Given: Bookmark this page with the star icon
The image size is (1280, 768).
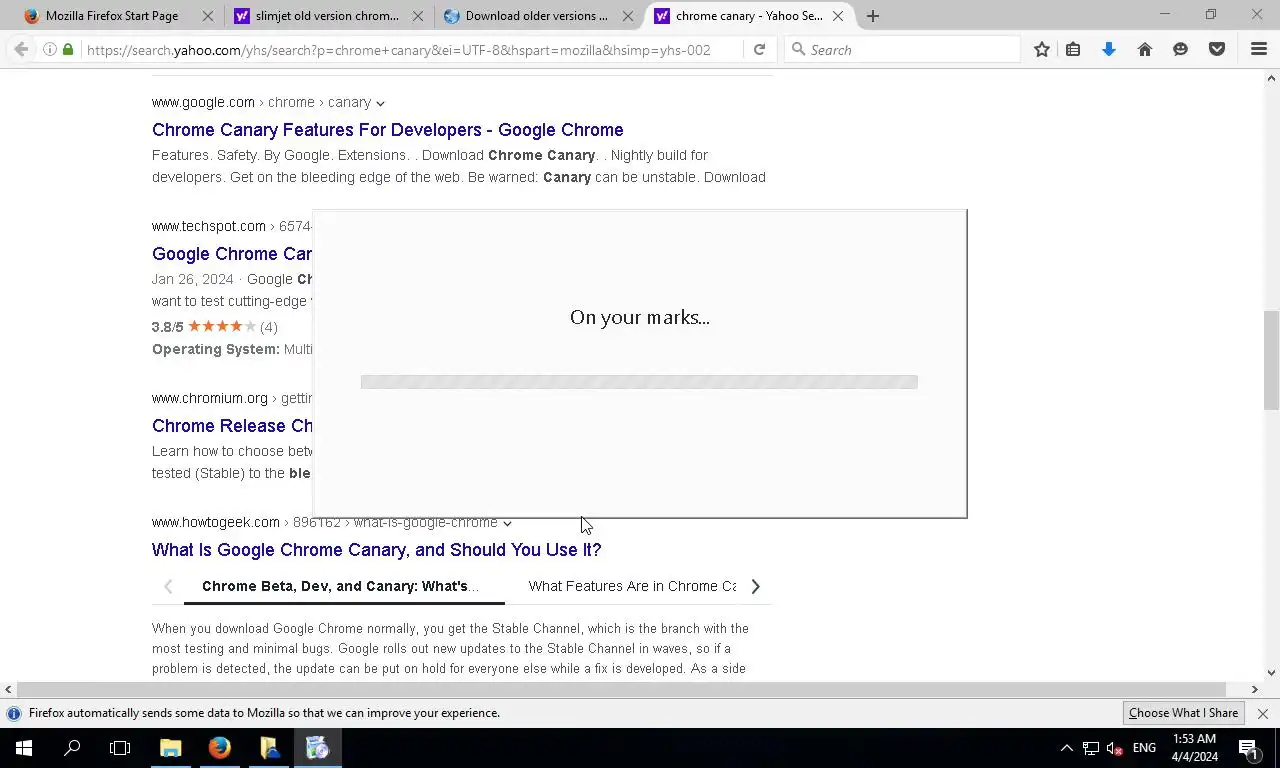Looking at the screenshot, I should 1042,49.
